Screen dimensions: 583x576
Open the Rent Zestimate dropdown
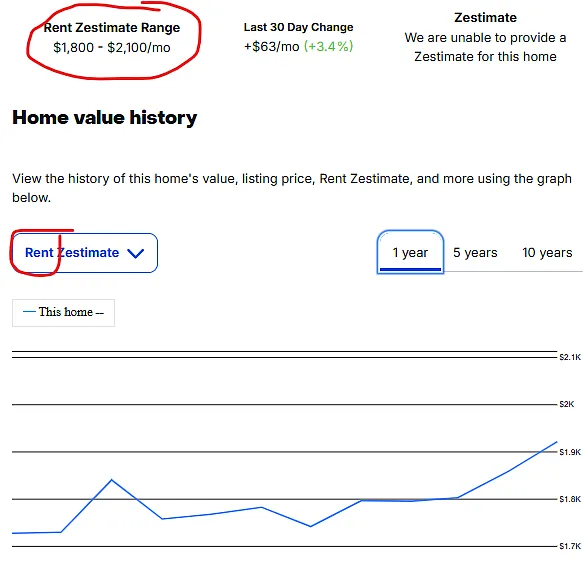85,253
